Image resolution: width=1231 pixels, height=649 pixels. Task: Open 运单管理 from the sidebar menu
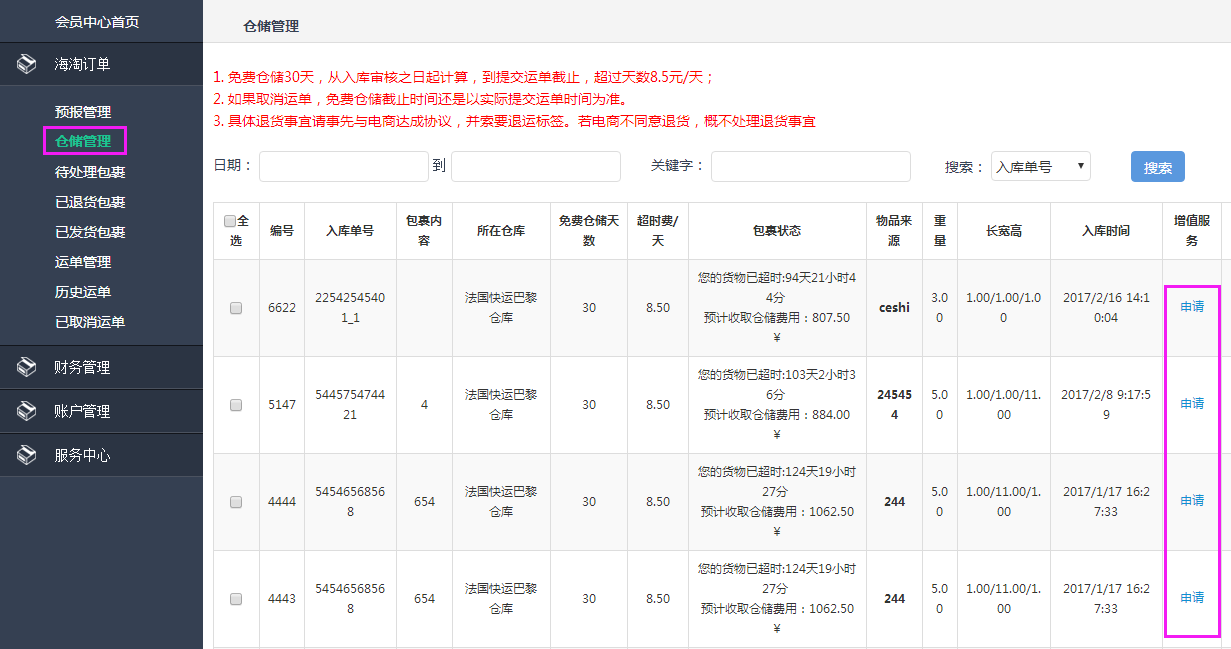tap(83, 262)
